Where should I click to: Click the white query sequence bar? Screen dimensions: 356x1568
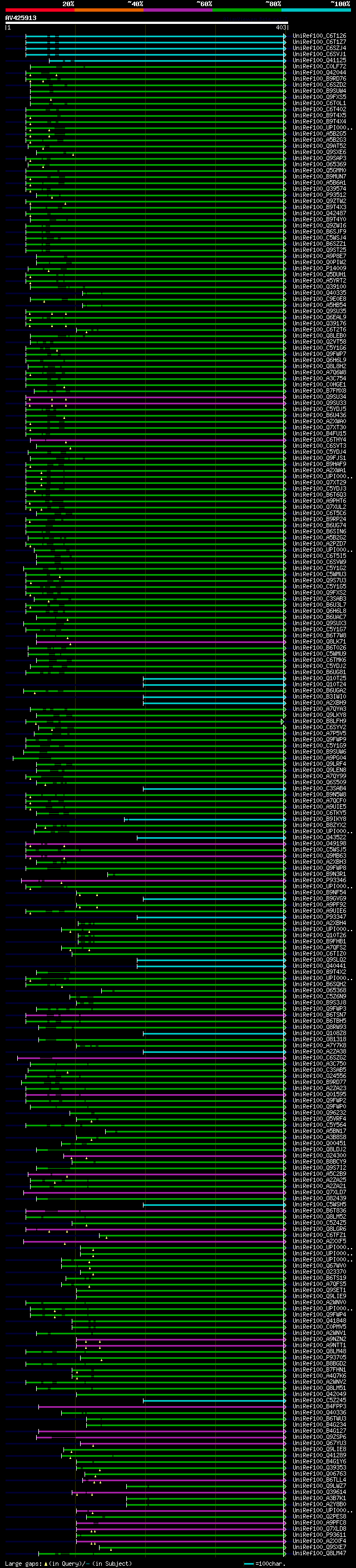pos(146,23)
